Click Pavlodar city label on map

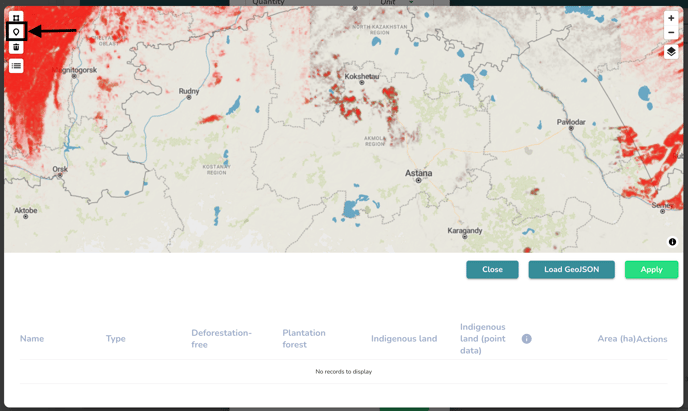[x=571, y=122]
